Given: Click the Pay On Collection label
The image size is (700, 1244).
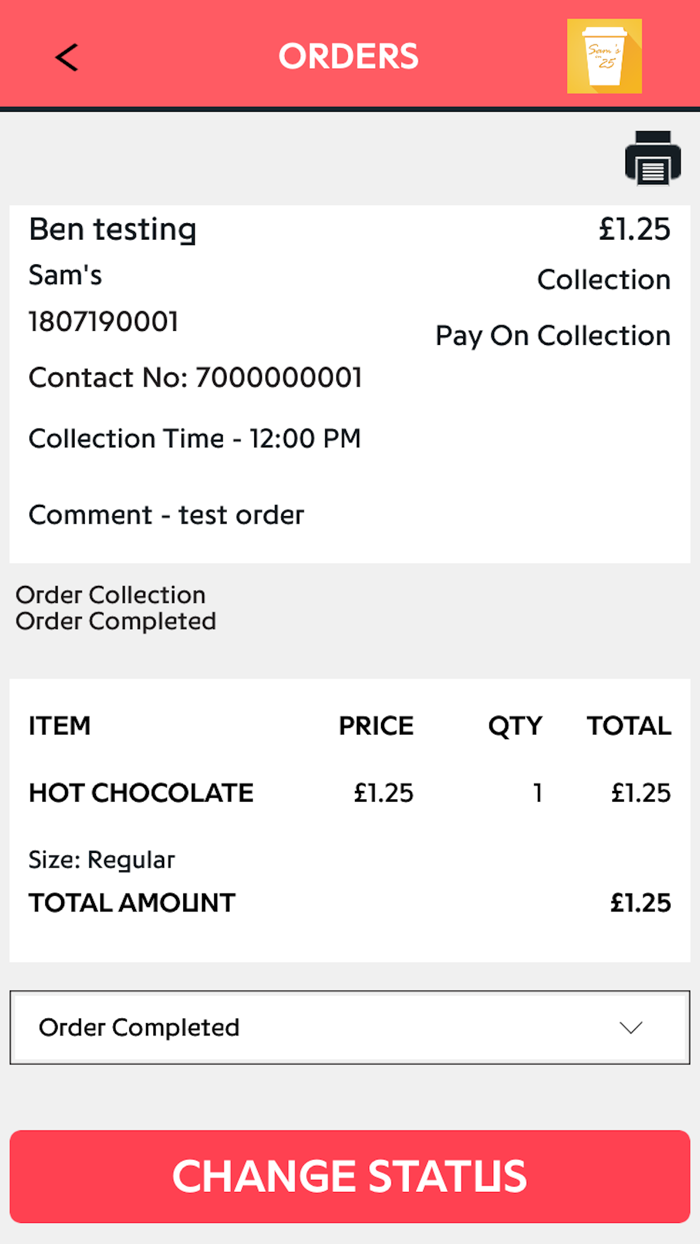Looking at the screenshot, I should tap(552, 335).
